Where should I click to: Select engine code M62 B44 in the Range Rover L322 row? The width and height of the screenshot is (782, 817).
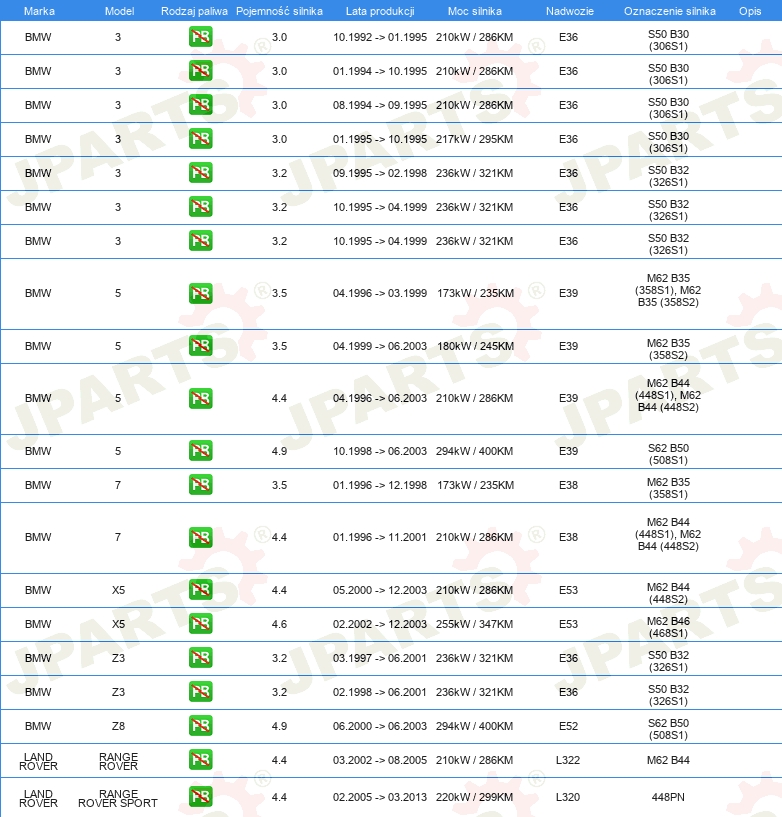(668, 760)
